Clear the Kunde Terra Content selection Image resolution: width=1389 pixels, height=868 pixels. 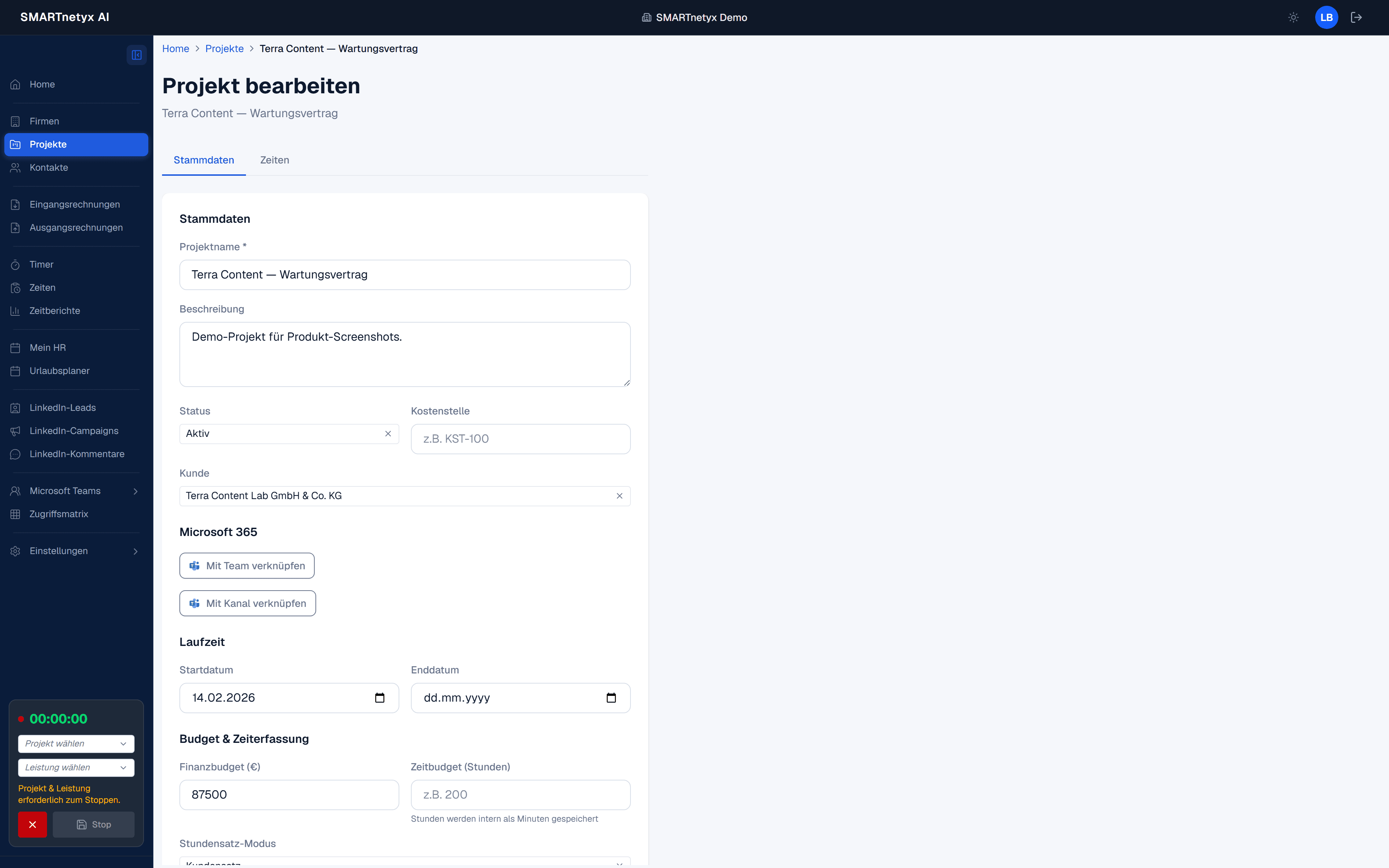pyautogui.click(x=619, y=496)
